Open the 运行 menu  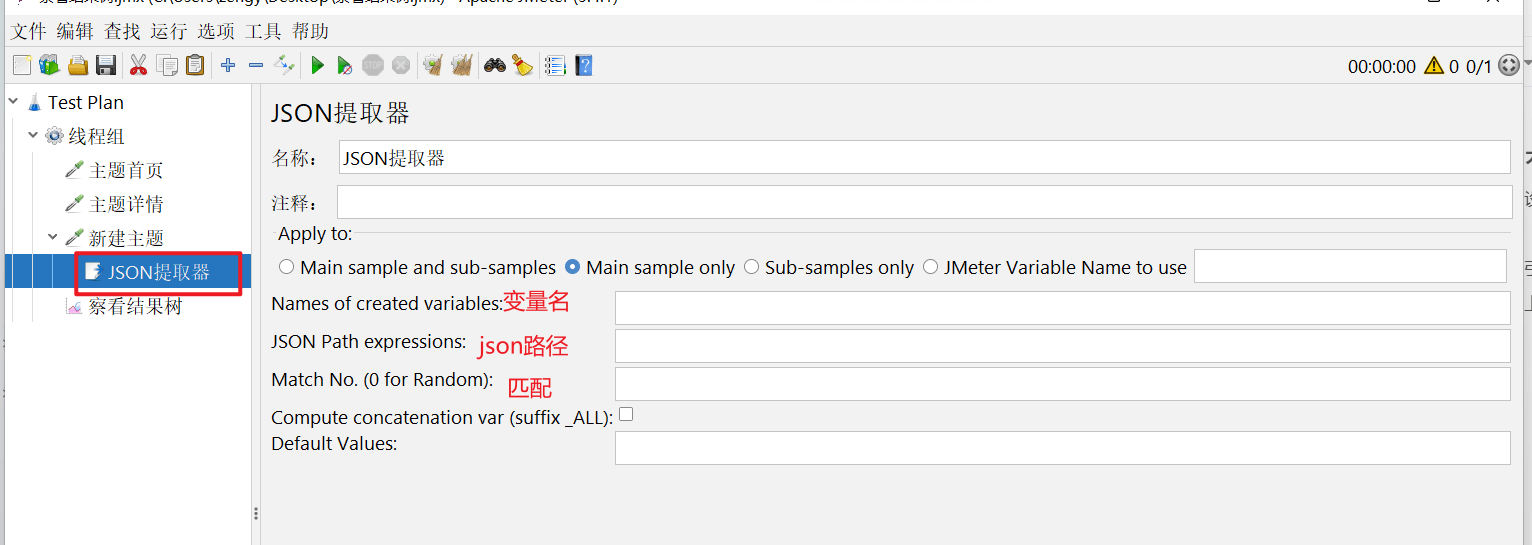pyautogui.click(x=169, y=31)
